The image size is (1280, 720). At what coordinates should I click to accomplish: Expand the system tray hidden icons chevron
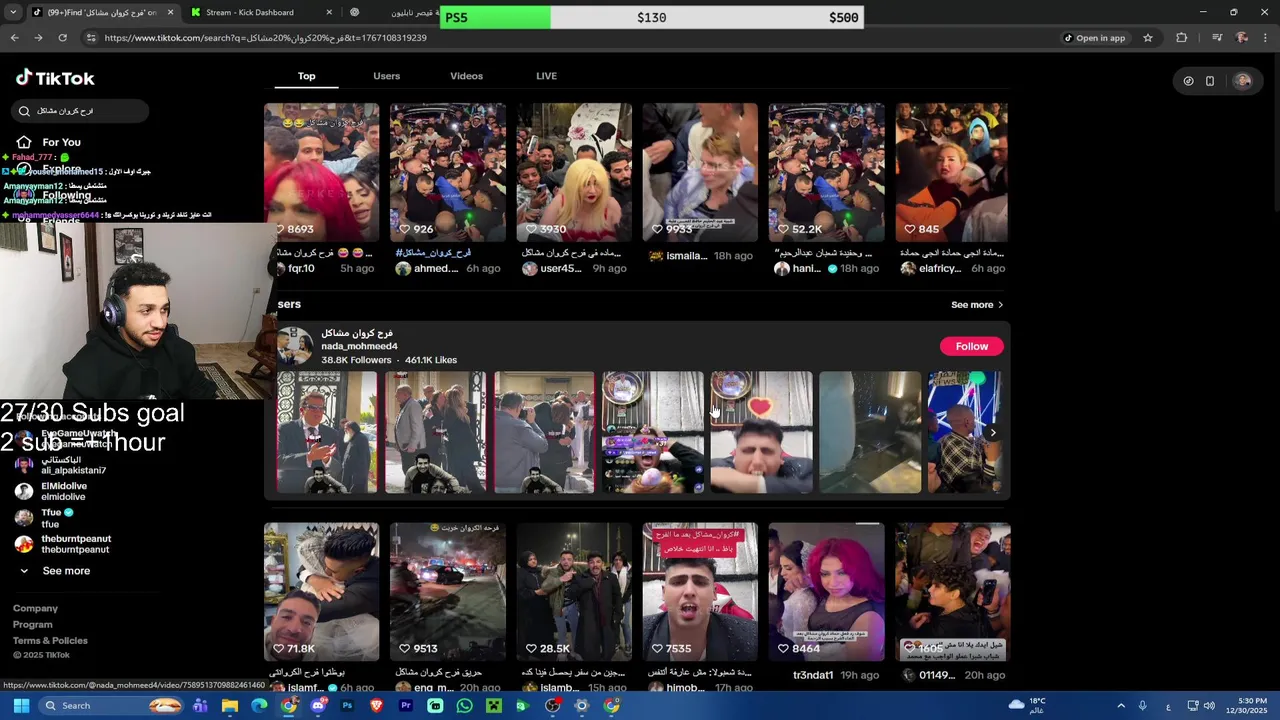point(1121,706)
